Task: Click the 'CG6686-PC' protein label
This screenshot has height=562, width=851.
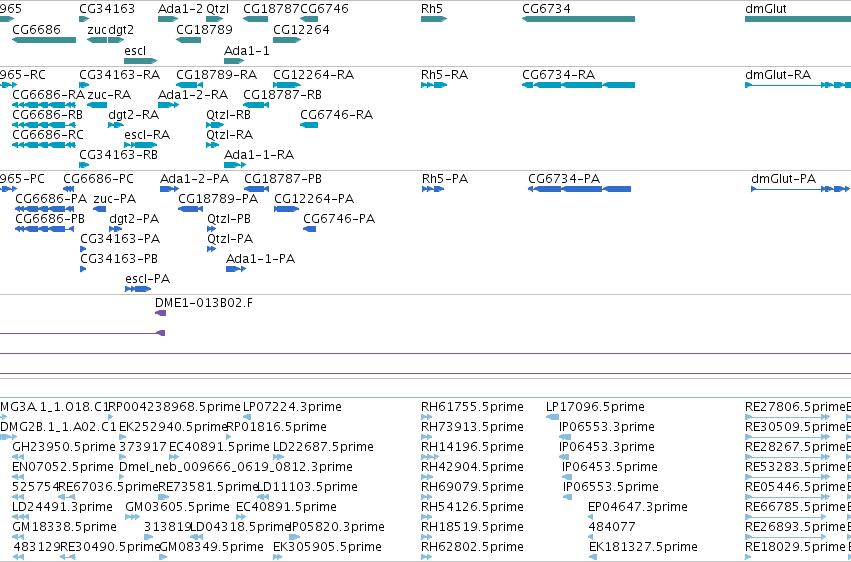Action: pyautogui.click(x=98, y=178)
